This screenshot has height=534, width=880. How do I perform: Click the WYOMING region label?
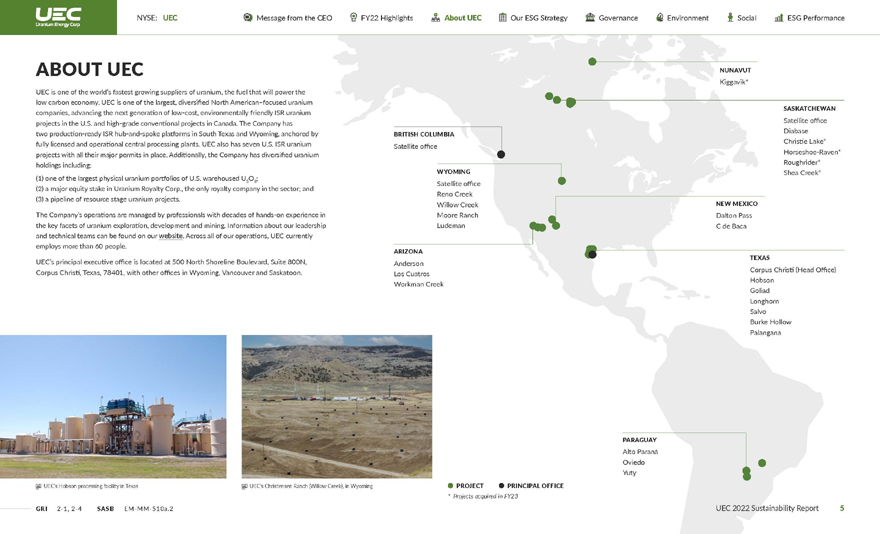[453, 172]
